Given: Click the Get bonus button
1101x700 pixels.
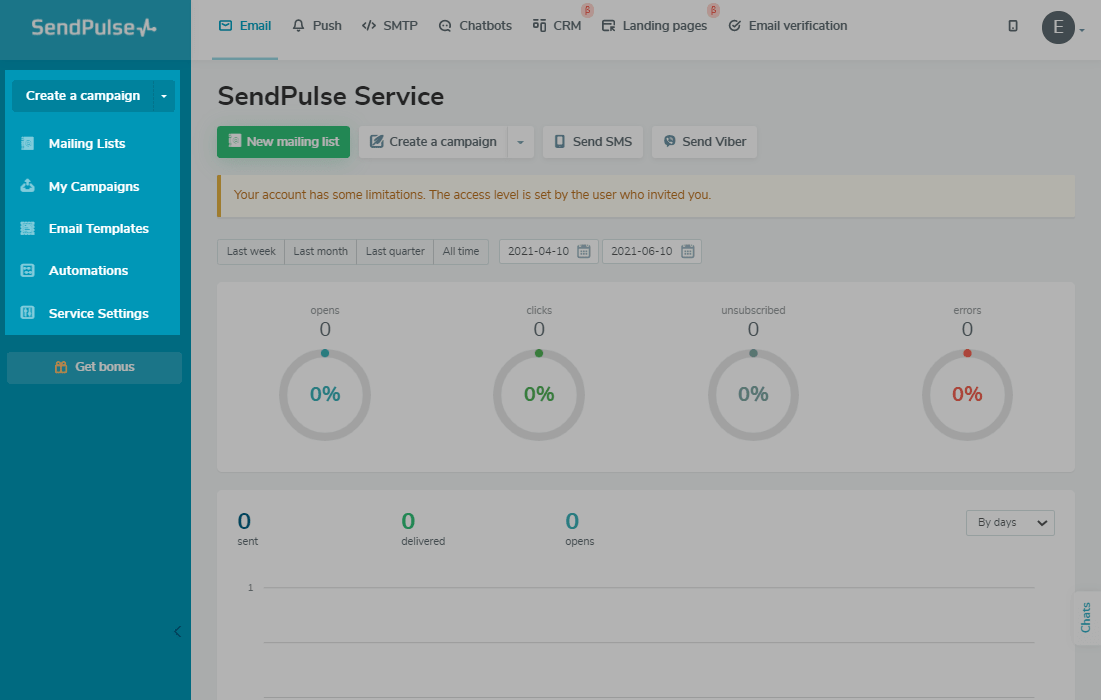Looking at the screenshot, I should pyautogui.click(x=94, y=367).
